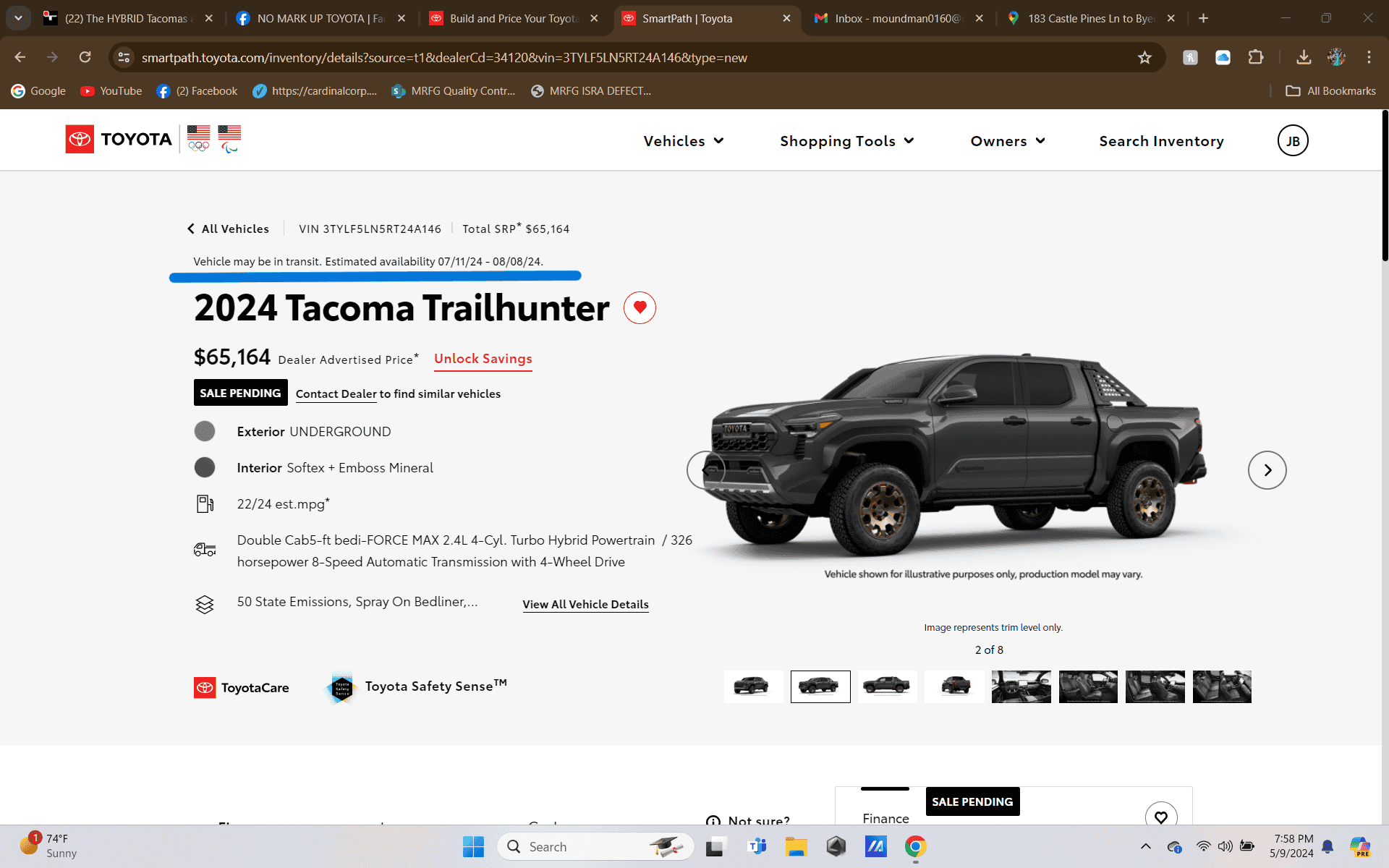Open the Chrome downloads icon
This screenshot has width=1389, height=868.
pyautogui.click(x=1304, y=57)
